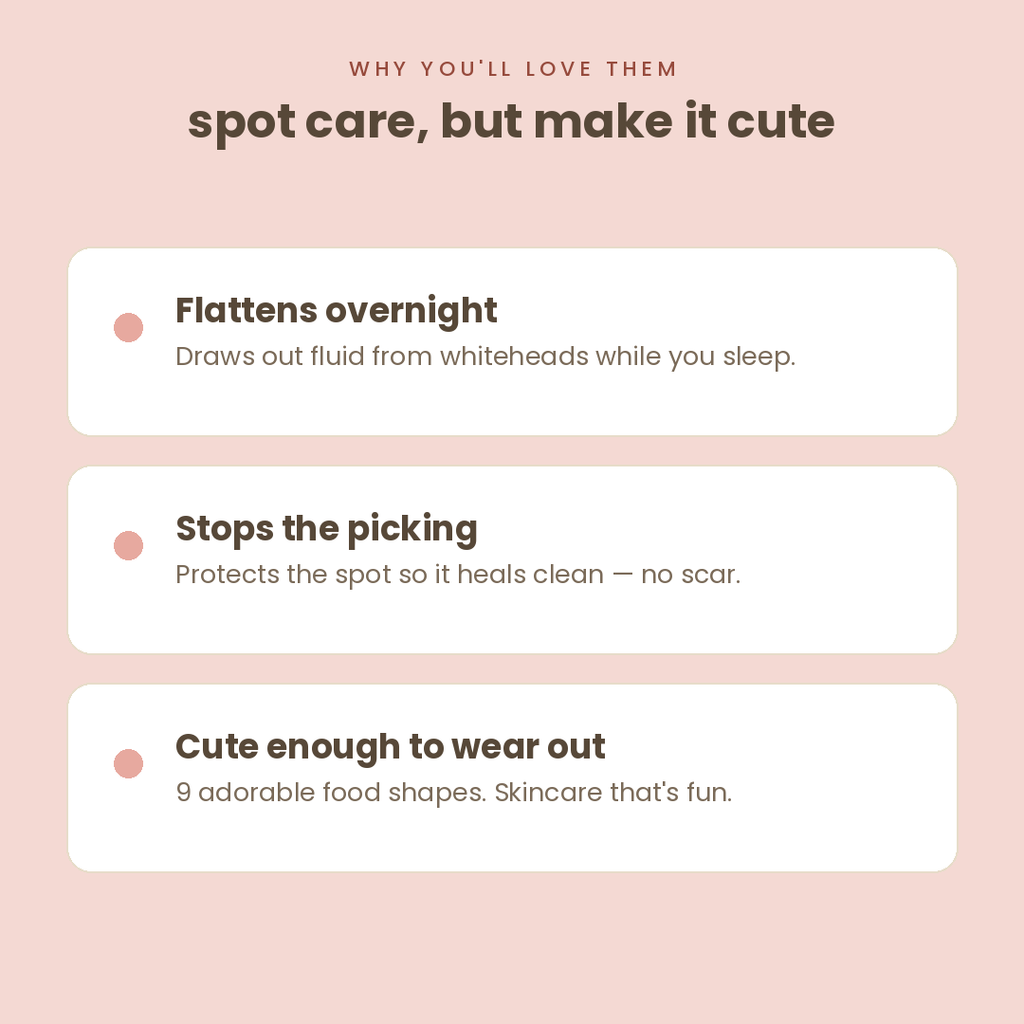Click the 'spot care, but make it cute' headline
1024x1024 pixels.
coord(511,122)
